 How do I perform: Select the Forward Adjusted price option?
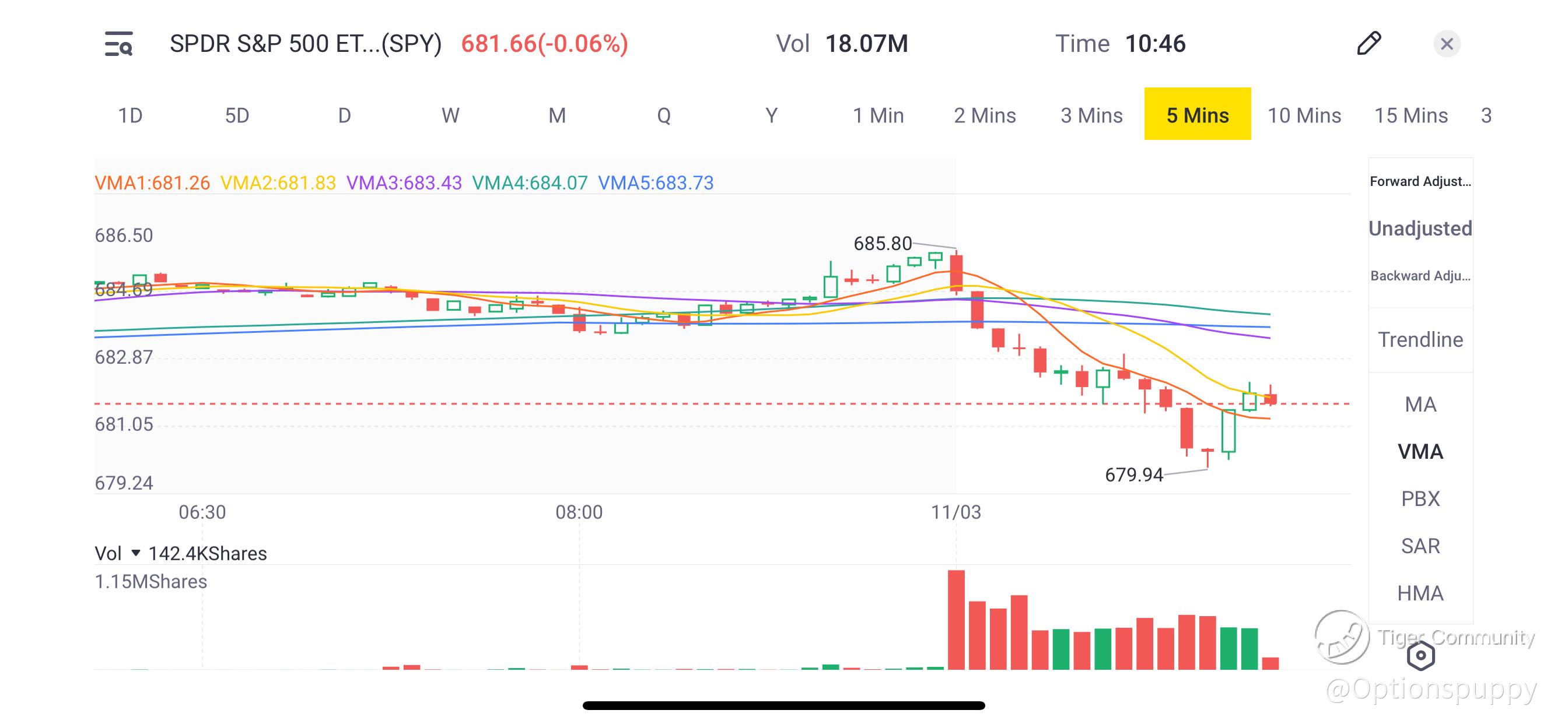pos(1420,181)
